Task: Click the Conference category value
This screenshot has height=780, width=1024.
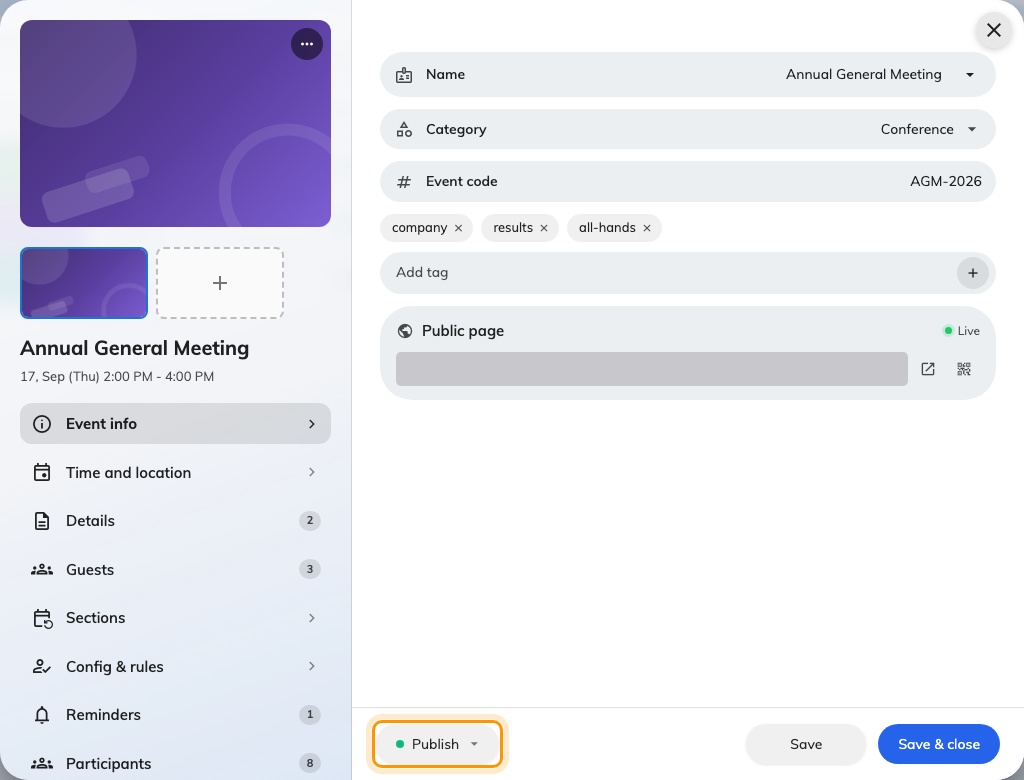Action: coord(917,129)
